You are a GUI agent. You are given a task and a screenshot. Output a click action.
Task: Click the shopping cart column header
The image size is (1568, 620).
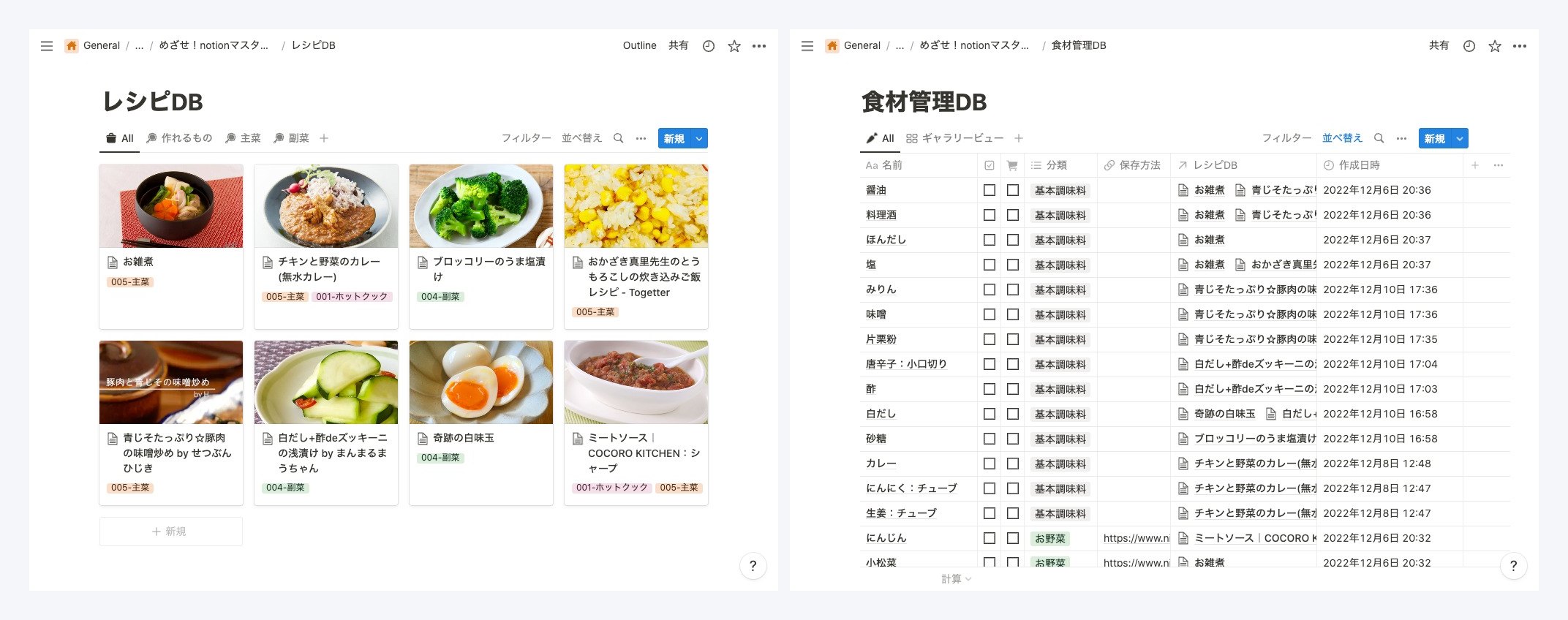click(x=1013, y=165)
